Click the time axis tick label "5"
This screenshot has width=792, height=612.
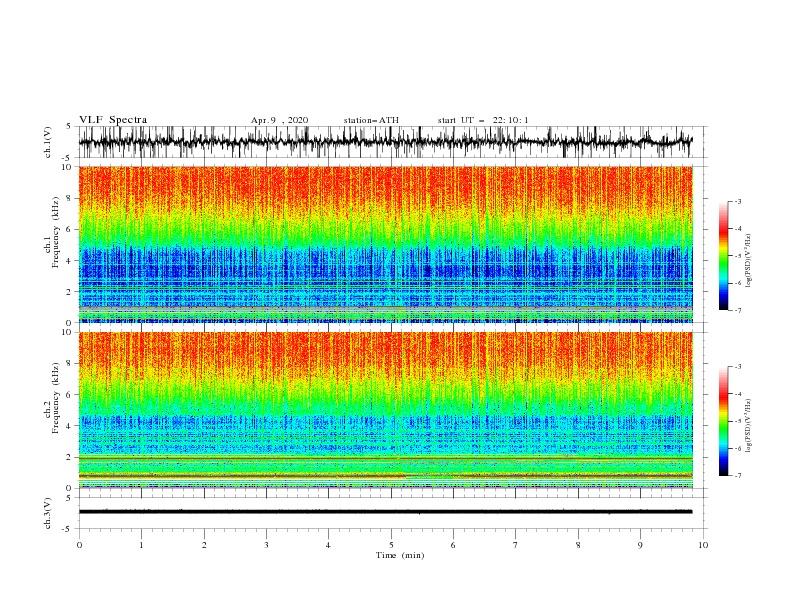(391, 545)
